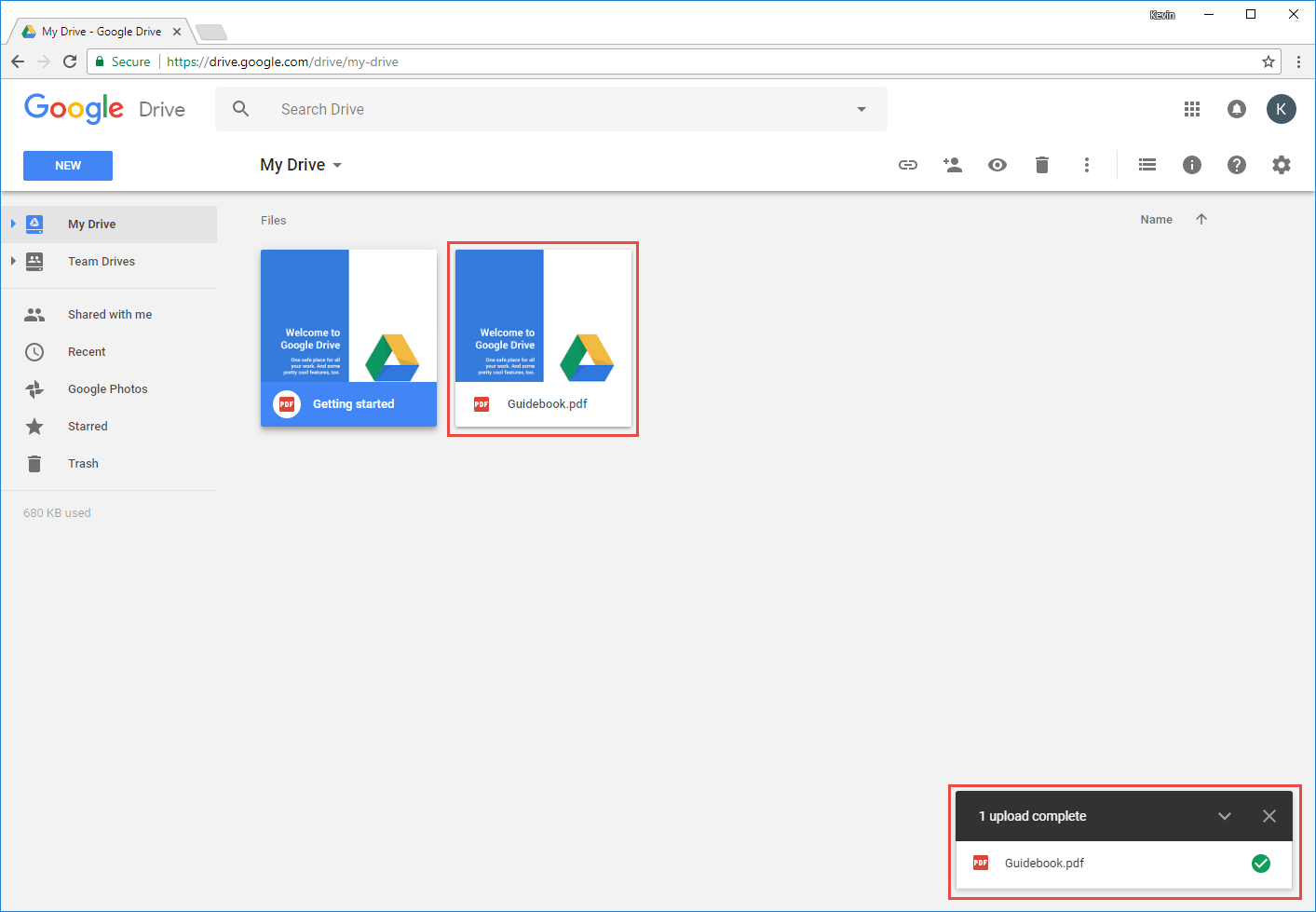The height and width of the screenshot is (912, 1316).
Task: Open the details pane info icon
Action: 1191,165
